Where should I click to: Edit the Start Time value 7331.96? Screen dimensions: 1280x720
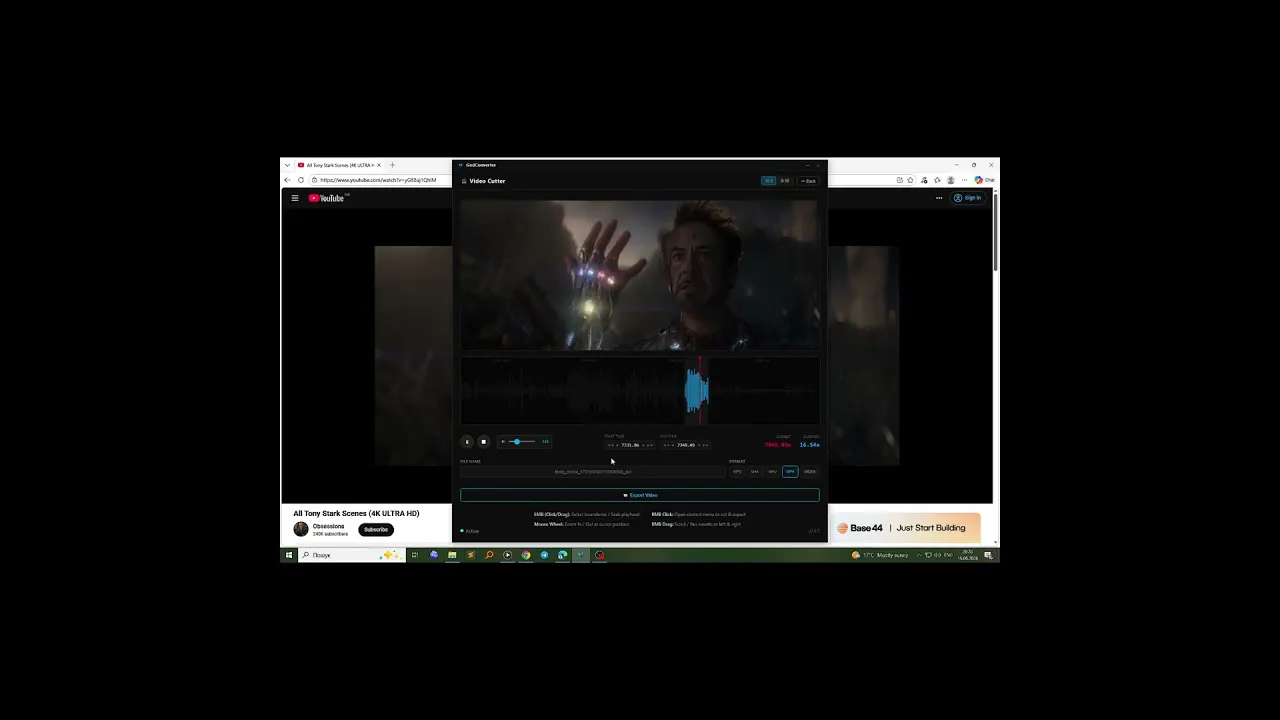[630, 445]
